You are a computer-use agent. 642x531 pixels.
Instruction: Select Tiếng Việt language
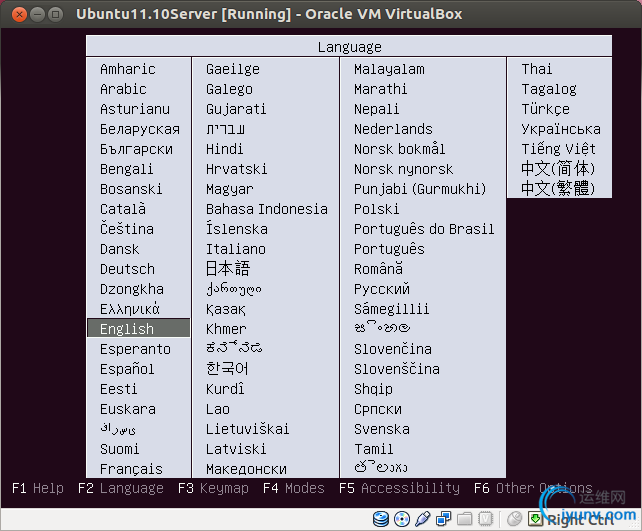coord(558,149)
